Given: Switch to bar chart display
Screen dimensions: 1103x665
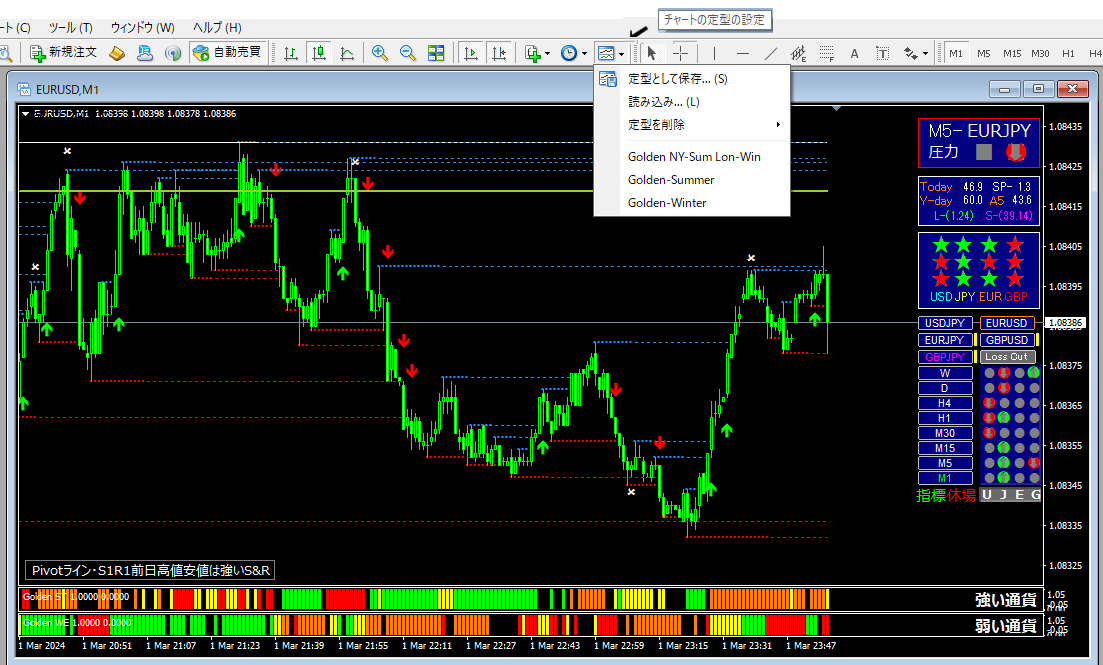Looking at the screenshot, I should coord(291,53).
